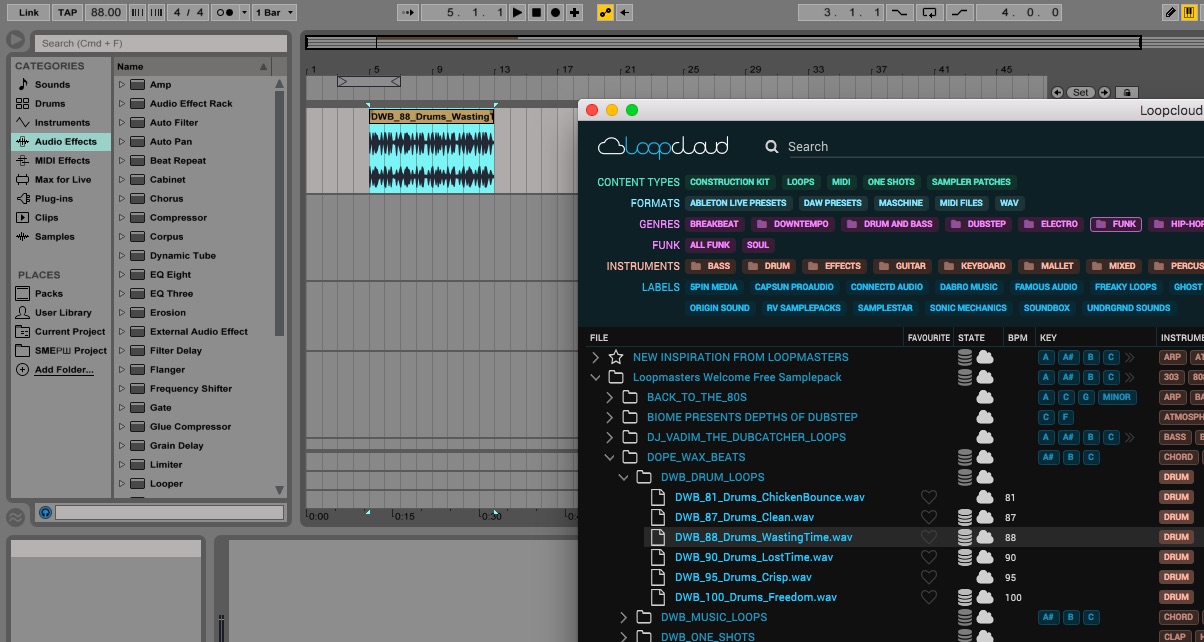Image resolution: width=1204 pixels, height=642 pixels.
Task: Expand the BACK_TO_THE_80S folder
Action: click(x=610, y=397)
